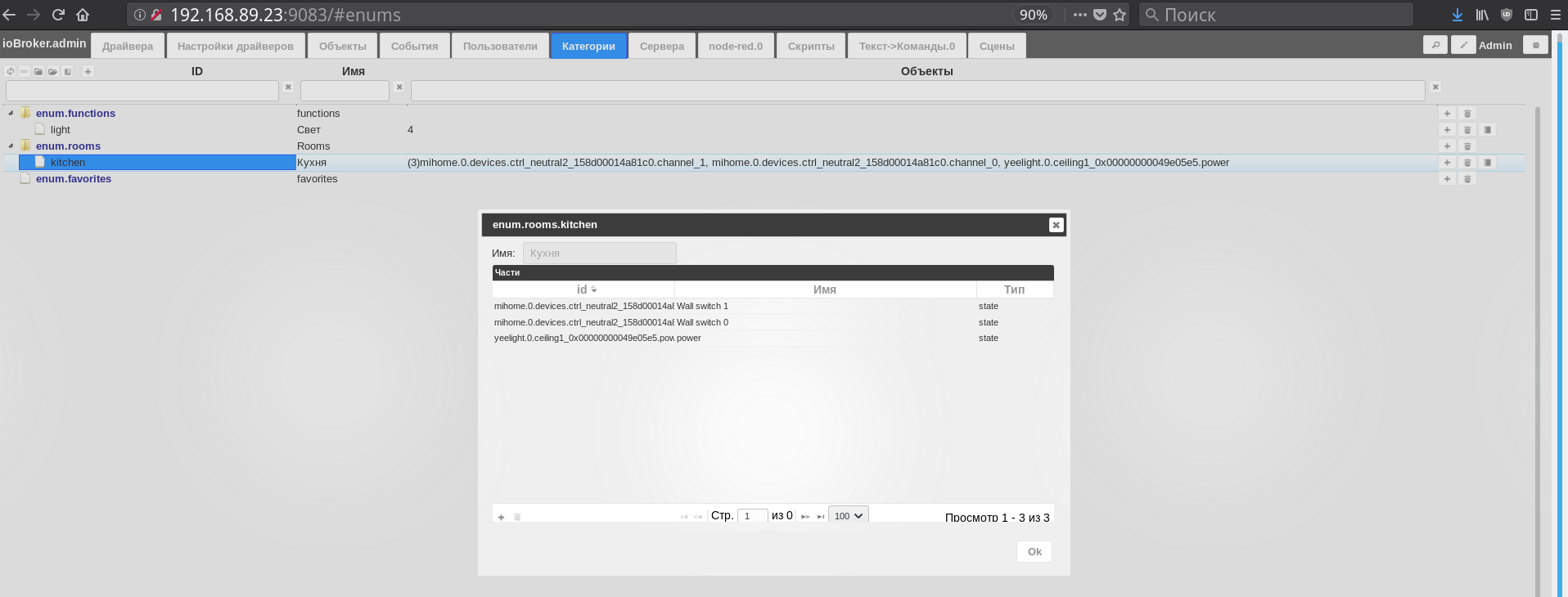Open the Объекты tab
1568x597 pixels.
click(343, 46)
